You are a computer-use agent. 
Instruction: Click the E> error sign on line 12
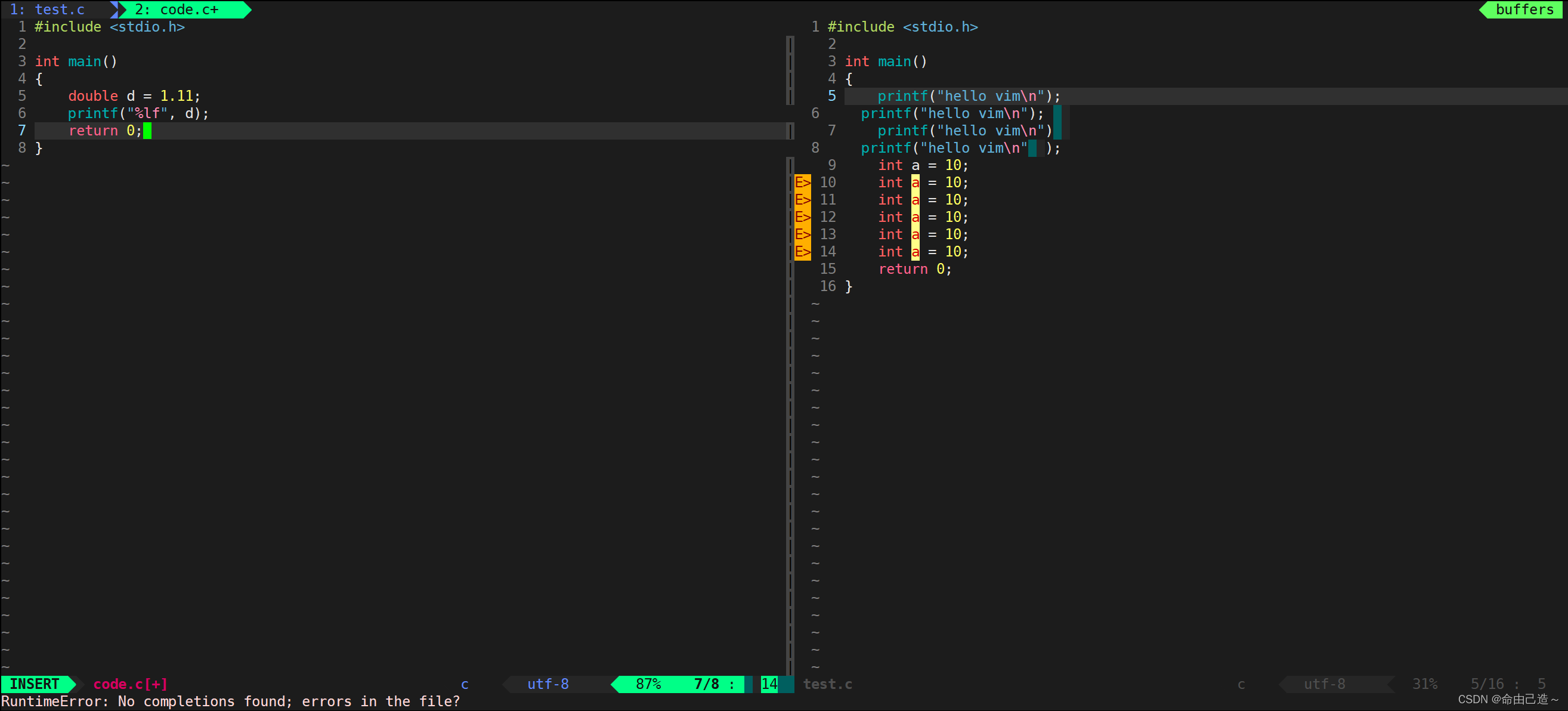pos(803,217)
